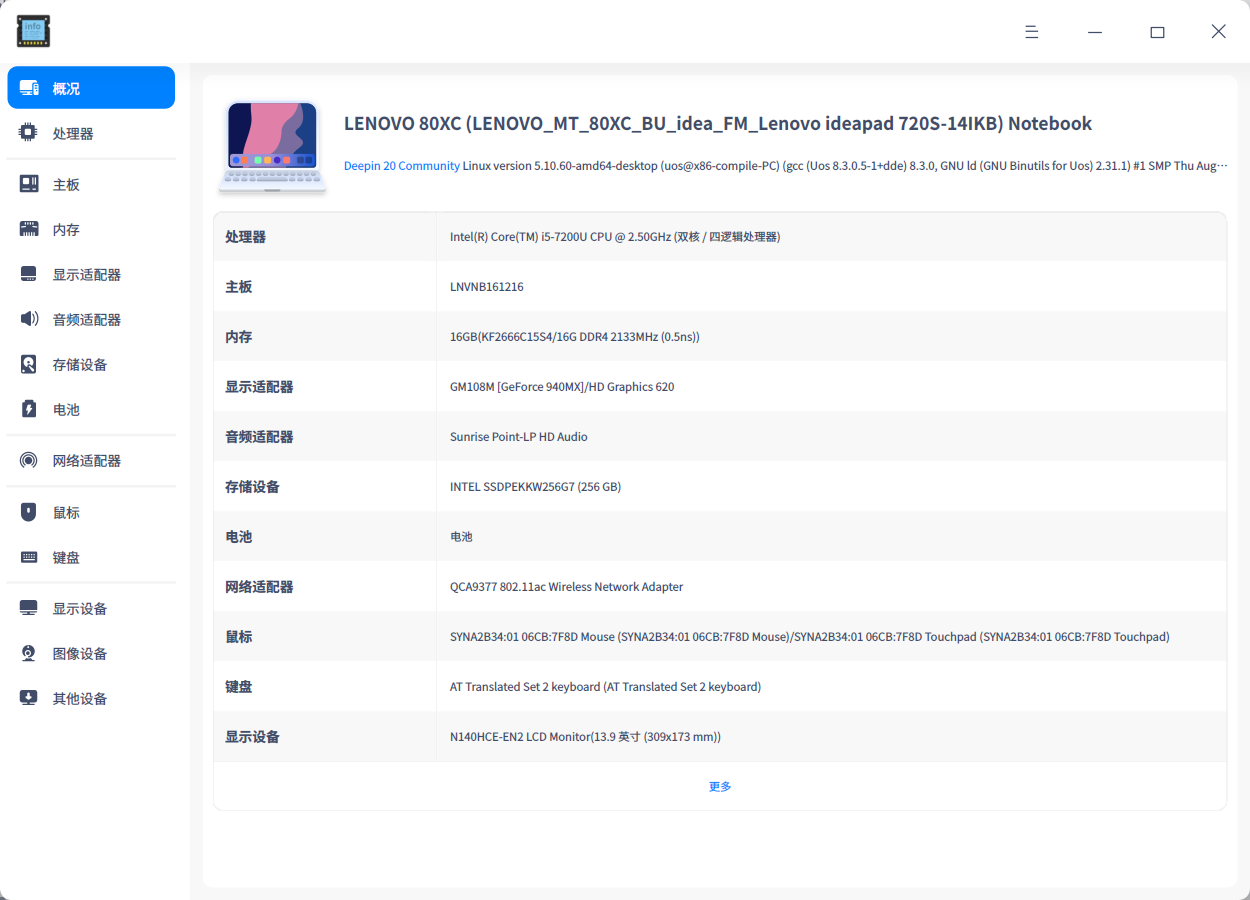Click the 音频适配器 speaker icon
The image size is (1250, 900).
click(x=29, y=319)
